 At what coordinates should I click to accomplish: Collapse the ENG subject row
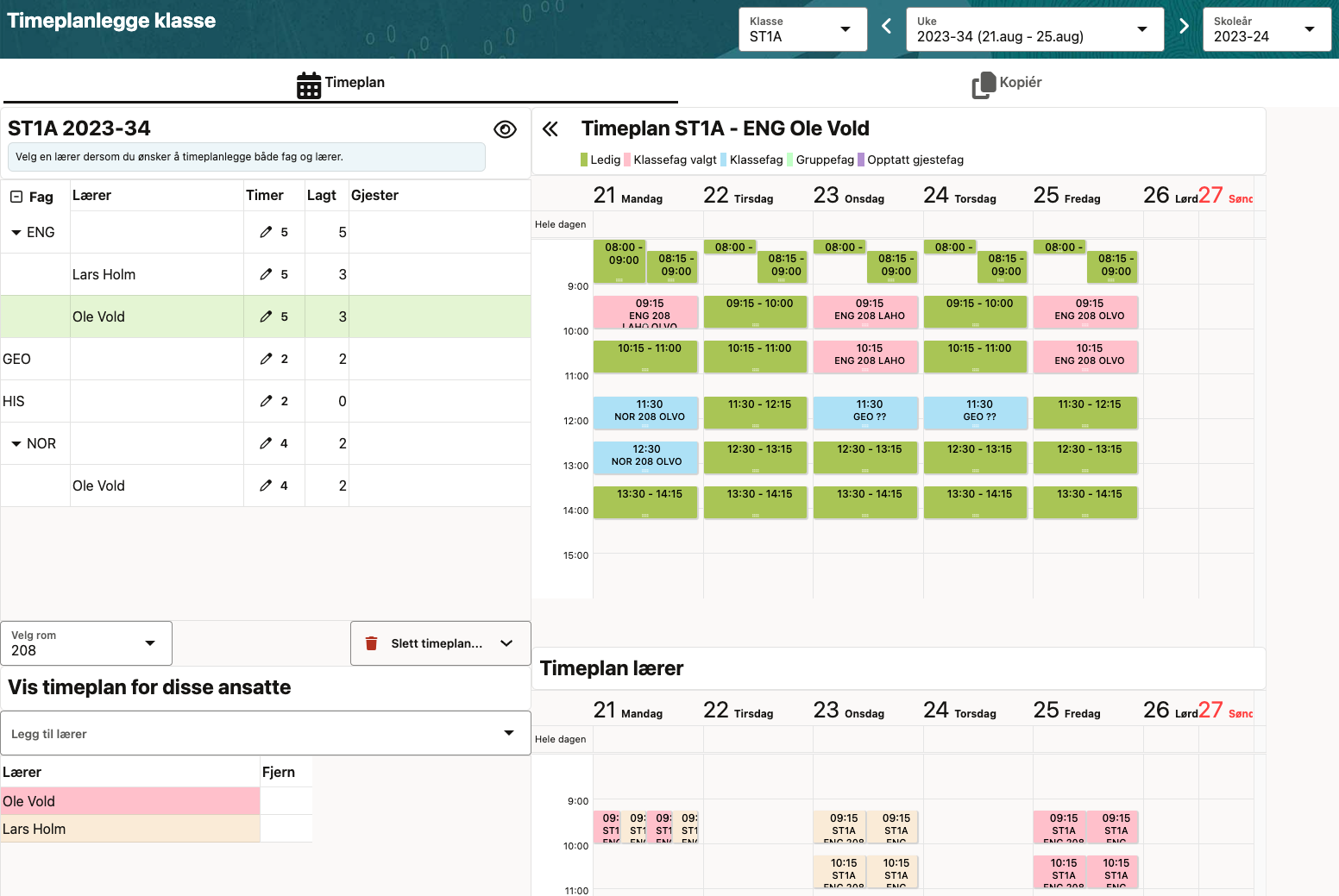16,233
